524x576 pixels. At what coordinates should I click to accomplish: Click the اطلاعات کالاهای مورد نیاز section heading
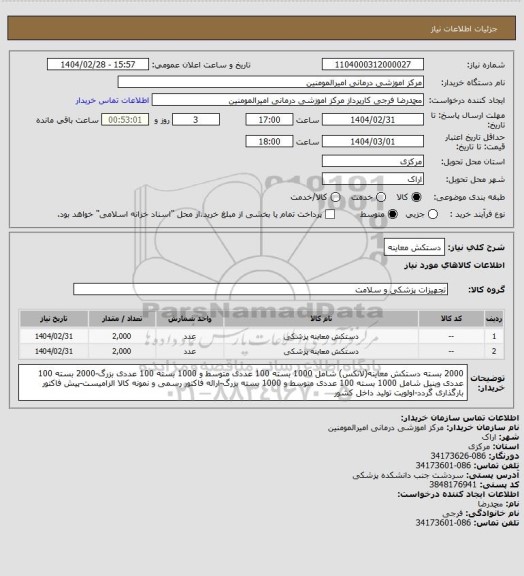(x=454, y=265)
